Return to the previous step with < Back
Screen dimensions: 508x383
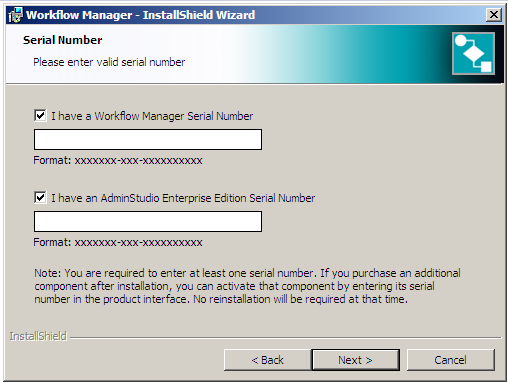click(x=268, y=360)
